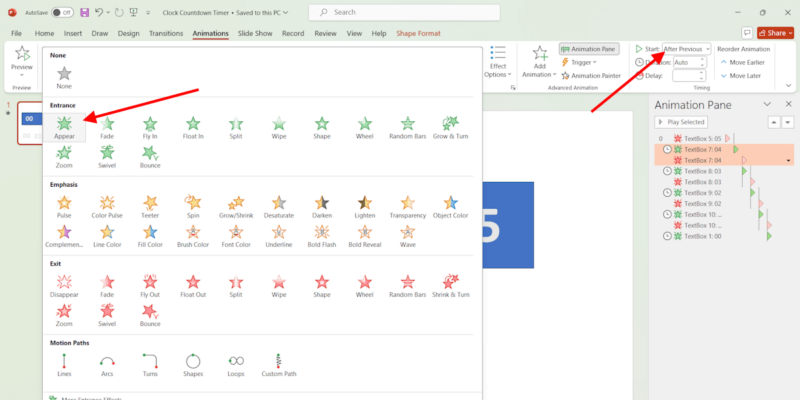The image size is (800, 400).
Task: Move animation down with pane arrow
Action: pyautogui.click(x=788, y=122)
